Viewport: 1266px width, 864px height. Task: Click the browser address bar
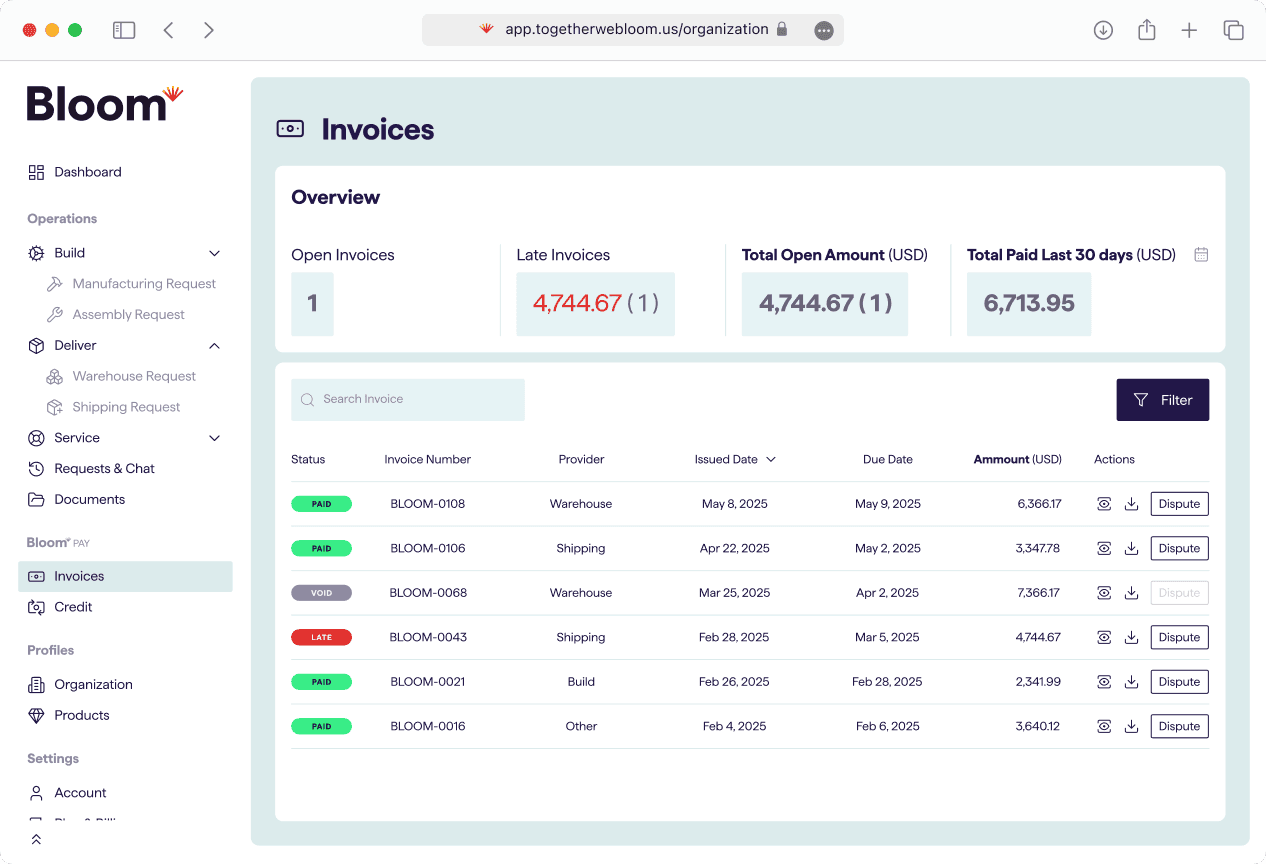[633, 30]
